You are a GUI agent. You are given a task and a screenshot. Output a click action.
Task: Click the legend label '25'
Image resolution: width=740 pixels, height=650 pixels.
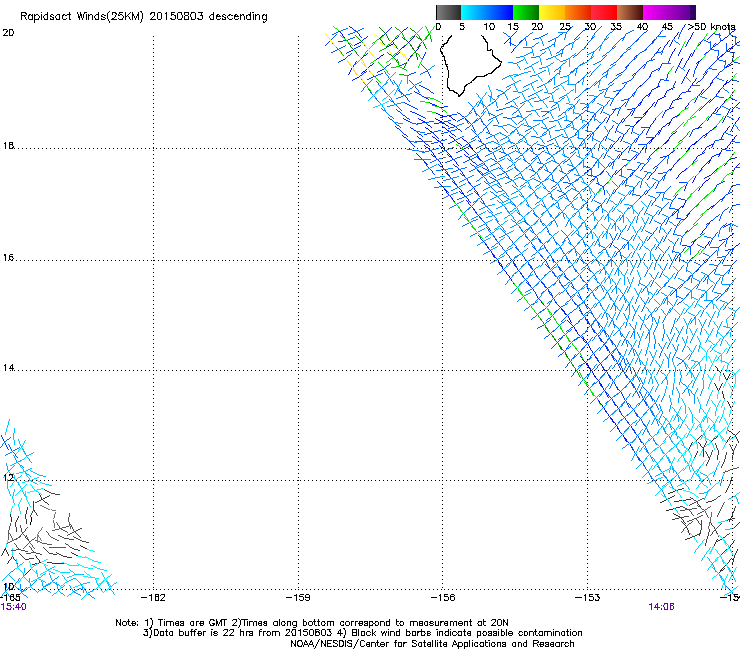point(565,27)
